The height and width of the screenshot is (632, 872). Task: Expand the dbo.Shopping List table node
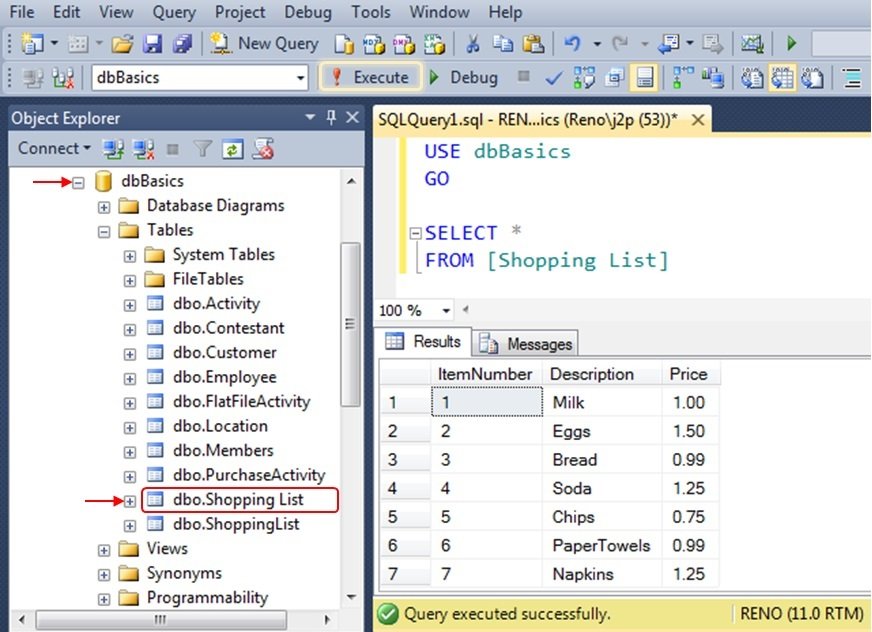point(130,501)
